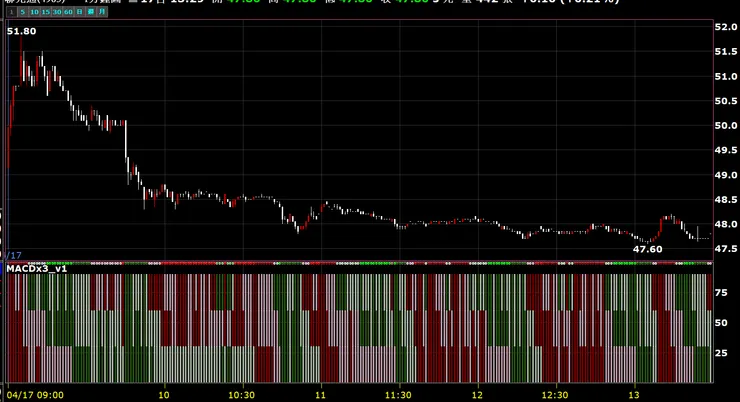Switch chart to 15-minute interval
The height and width of the screenshot is (402, 740).
[46, 12]
